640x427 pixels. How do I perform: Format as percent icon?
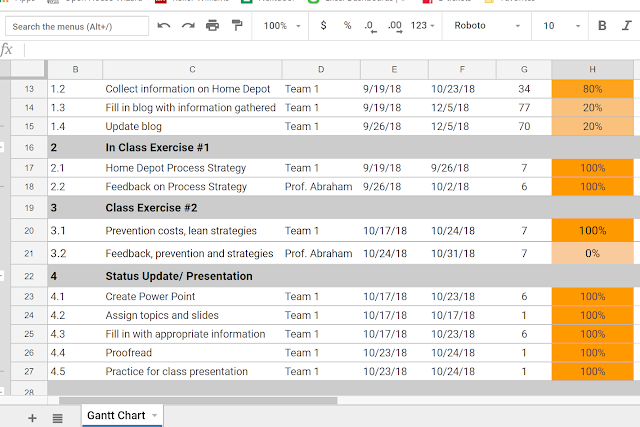tap(347, 25)
